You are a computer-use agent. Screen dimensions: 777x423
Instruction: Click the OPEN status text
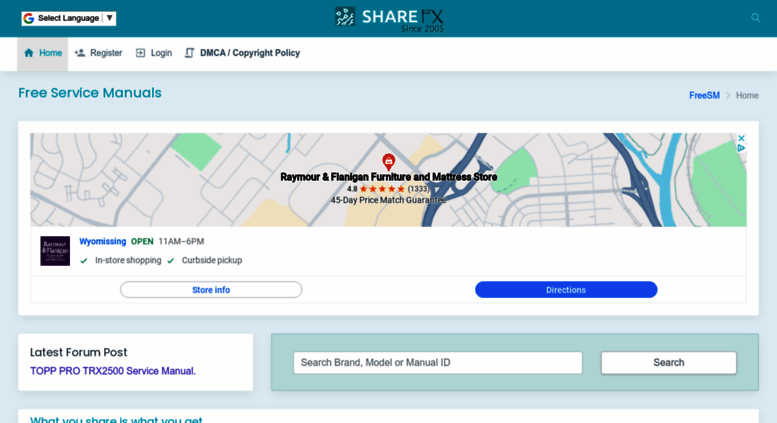[x=142, y=242]
